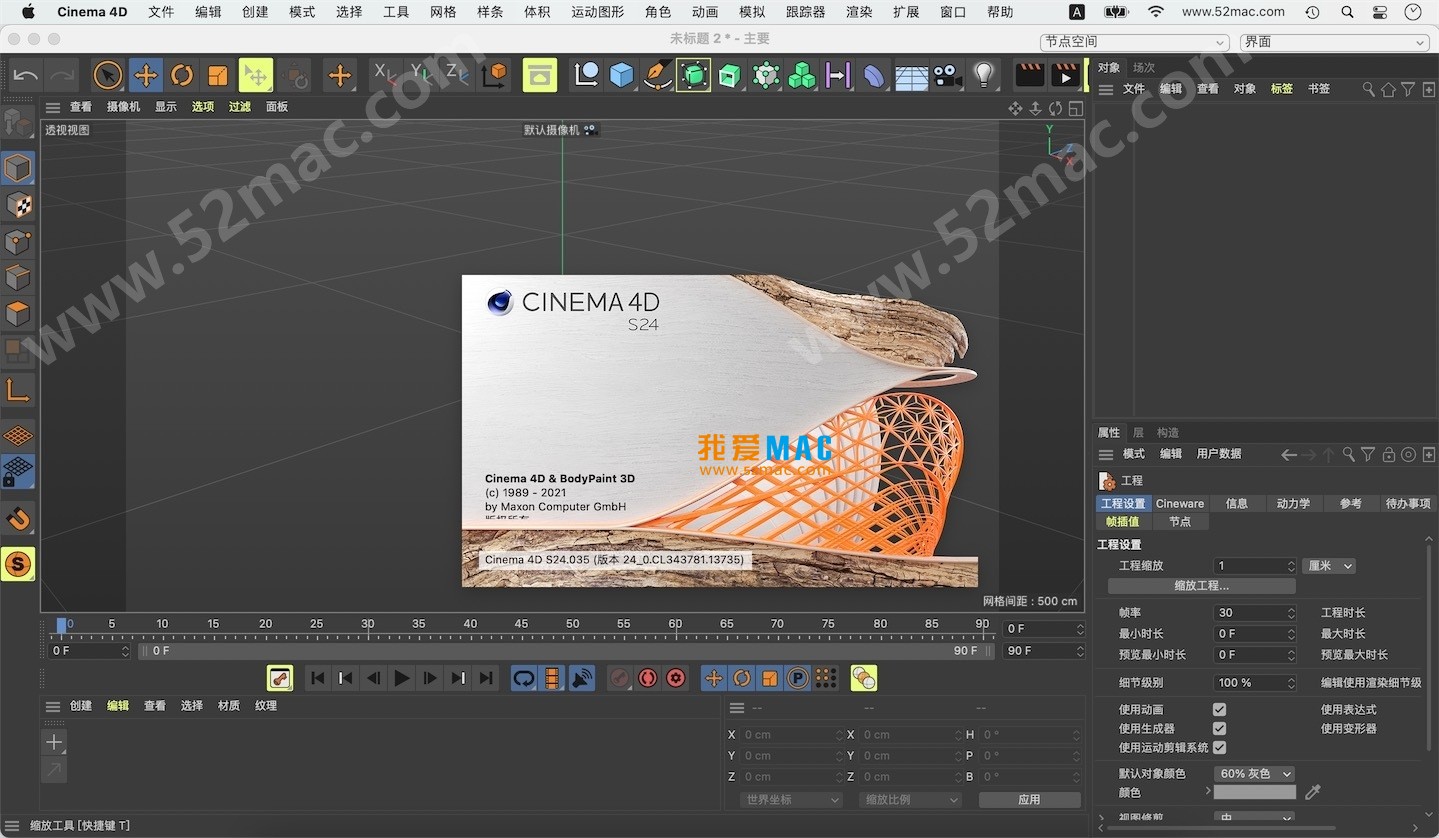Toggle the 使用动画 checkbox
Image resolution: width=1439 pixels, height=838 pixels.
[1219, 709]
